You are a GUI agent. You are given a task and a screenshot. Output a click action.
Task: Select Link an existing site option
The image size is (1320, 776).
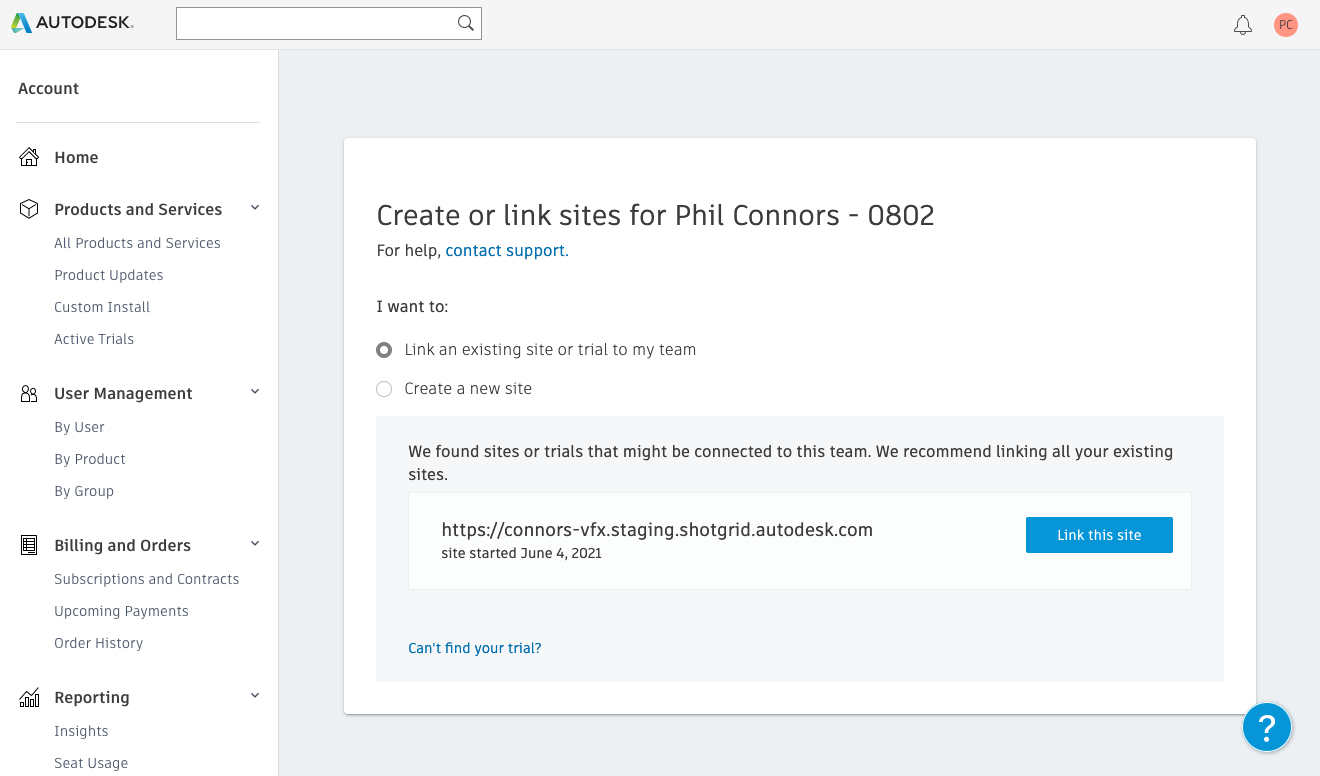pyautogui.click(x=384, y=350)
